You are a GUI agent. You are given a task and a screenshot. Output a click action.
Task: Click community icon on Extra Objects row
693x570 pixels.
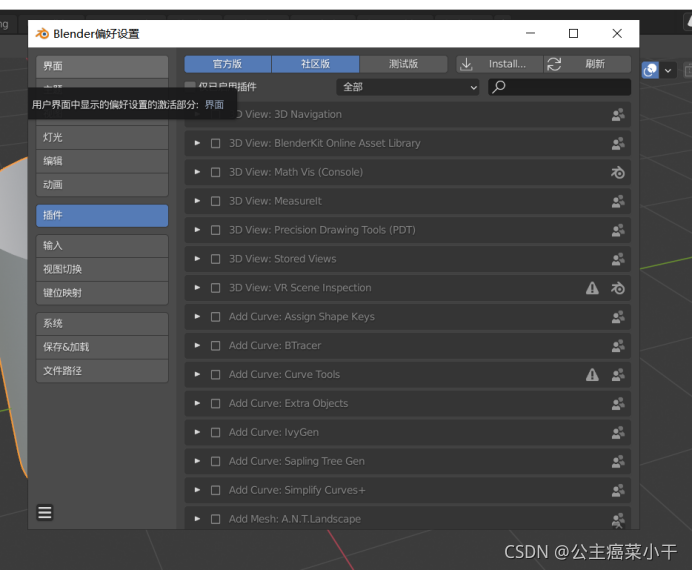pyautogui.click(x=618, y=403)
